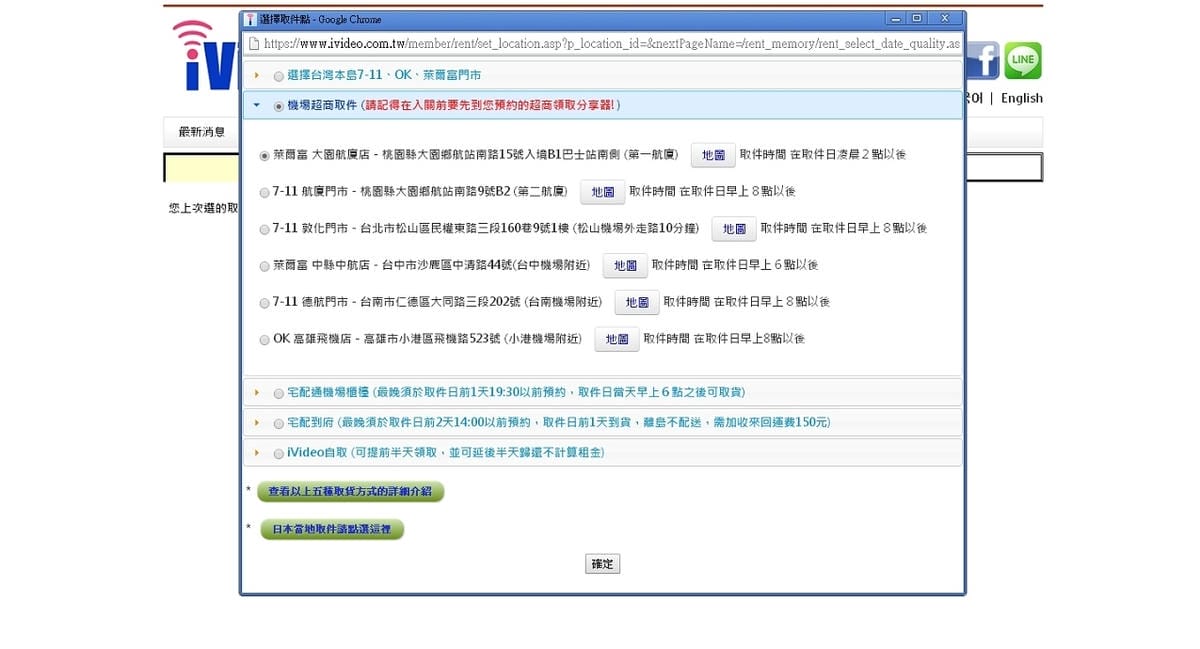
Task: Open 地圖 for 萊爾富 中縣中航店
Action: [625, 266]
